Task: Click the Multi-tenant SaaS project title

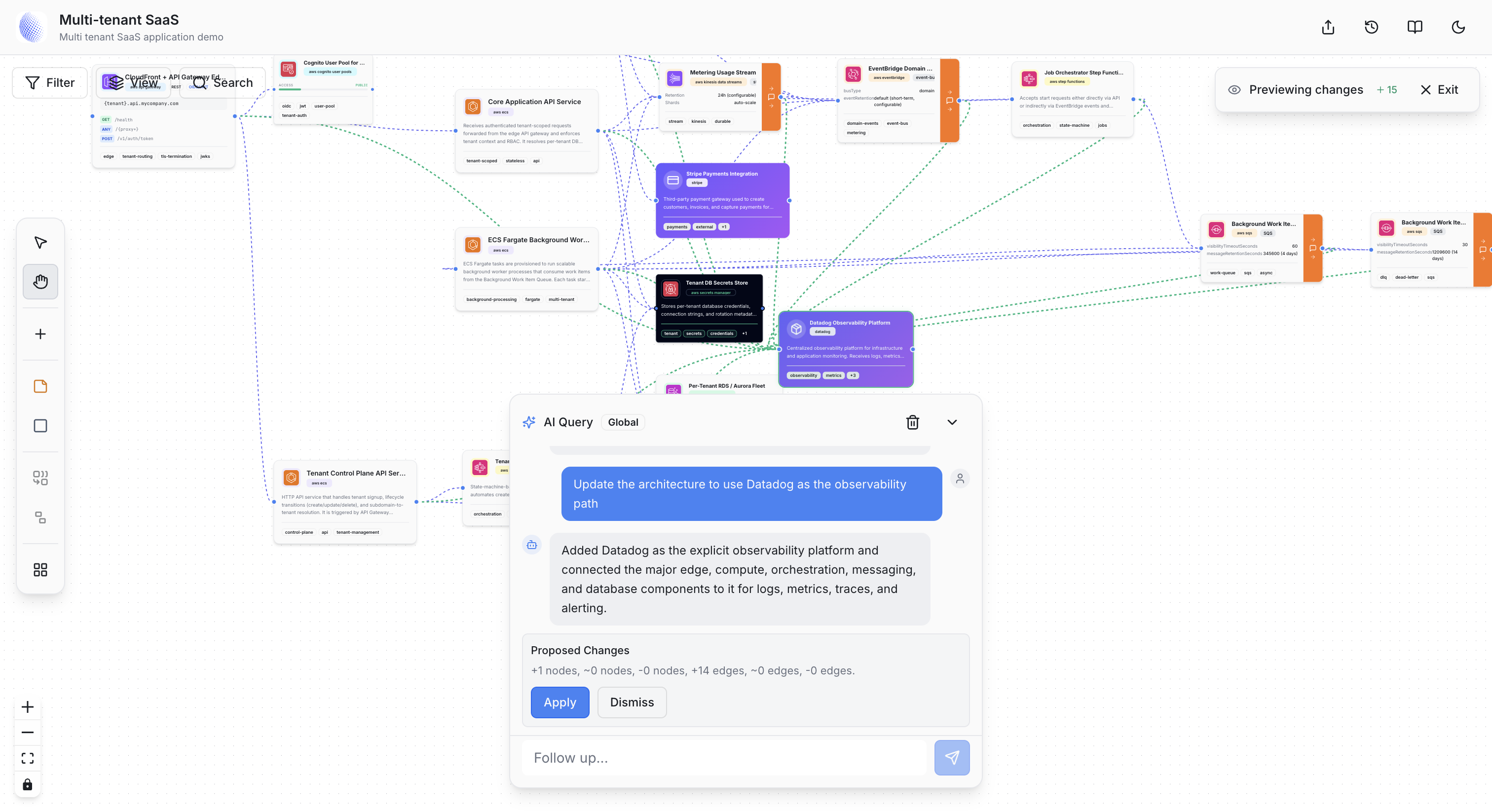Action: pos(119,20)
